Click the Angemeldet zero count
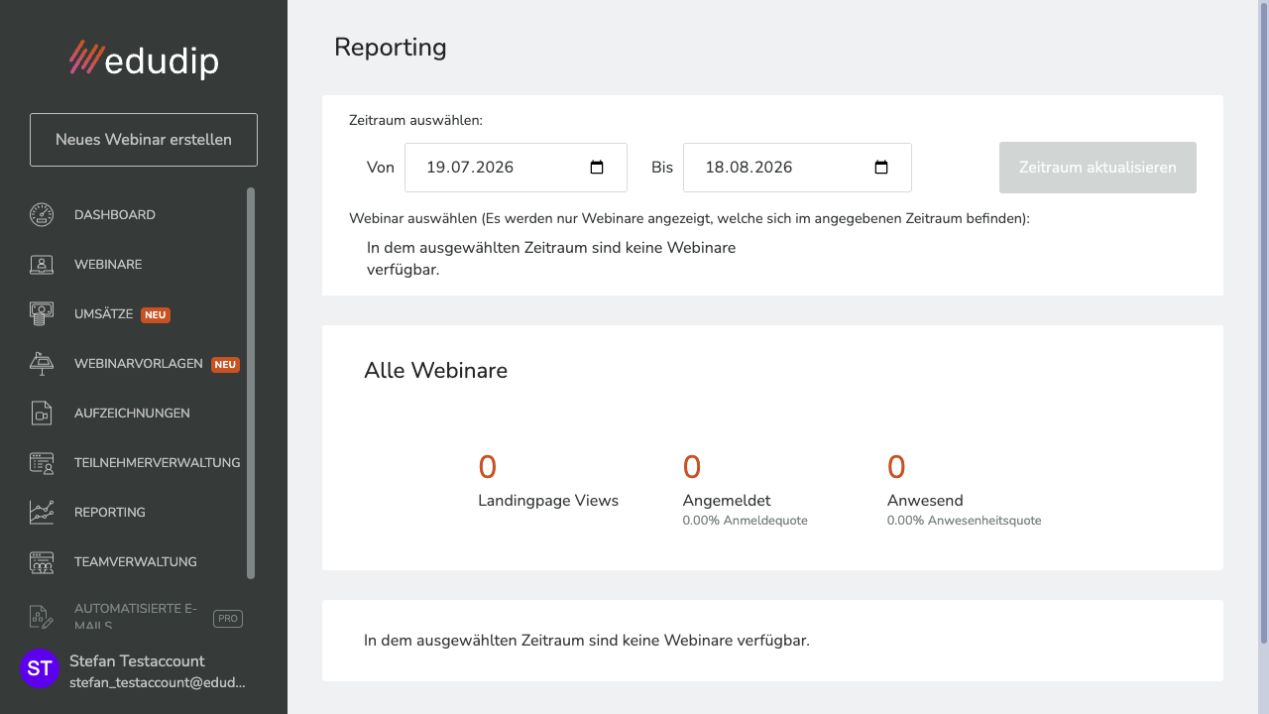This screenshot has width=1269, height=714. [x=691, y=466]
